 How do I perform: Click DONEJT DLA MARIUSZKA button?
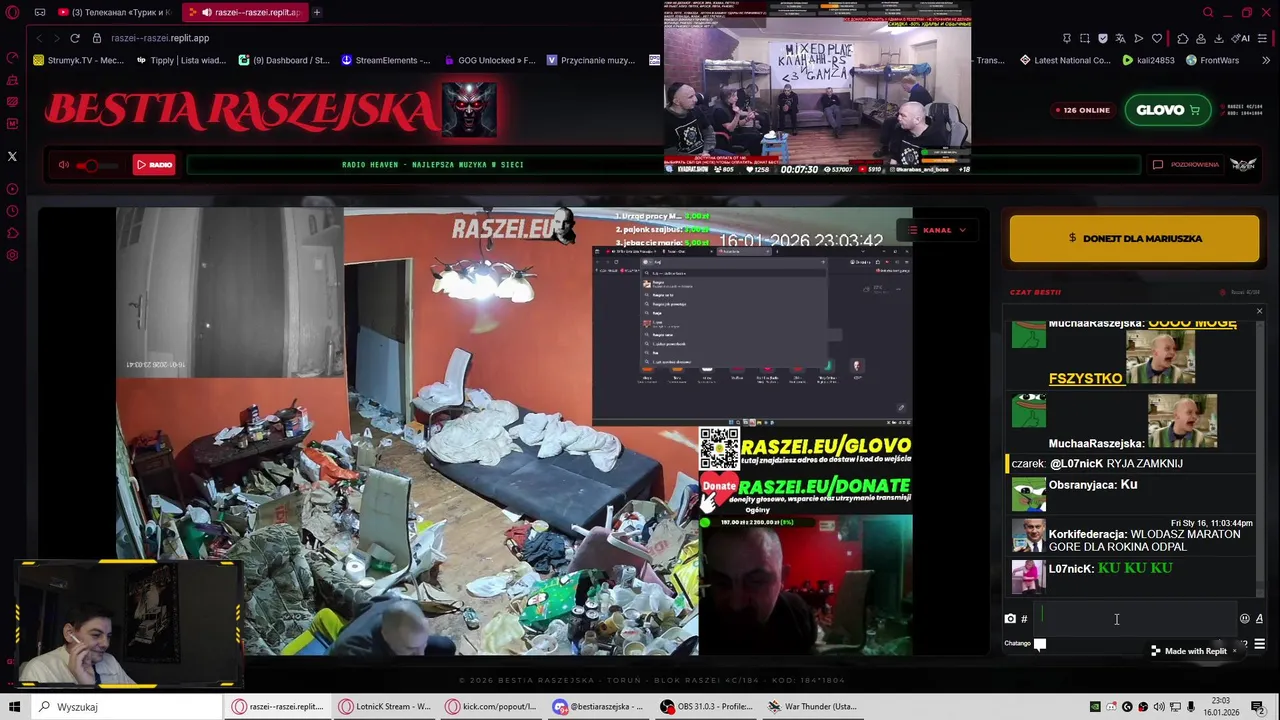[x=1134, y=238]
